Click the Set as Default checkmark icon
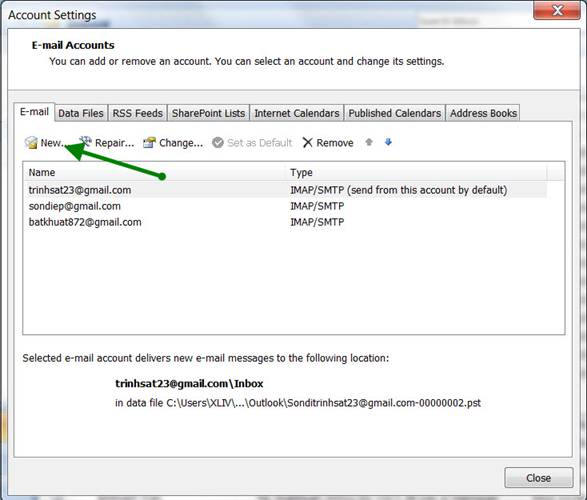The width and height of the screenshot is (587, 500). 218,143
